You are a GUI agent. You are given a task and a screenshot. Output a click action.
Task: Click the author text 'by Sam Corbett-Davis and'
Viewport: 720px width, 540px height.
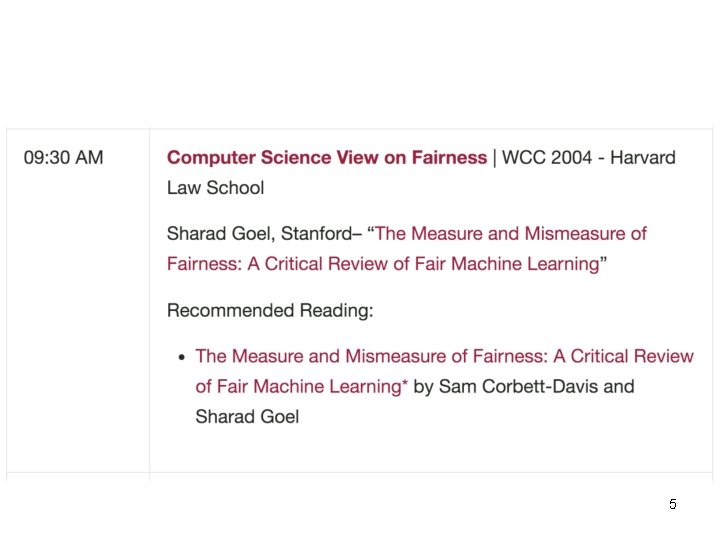click(x=524, y=386)
